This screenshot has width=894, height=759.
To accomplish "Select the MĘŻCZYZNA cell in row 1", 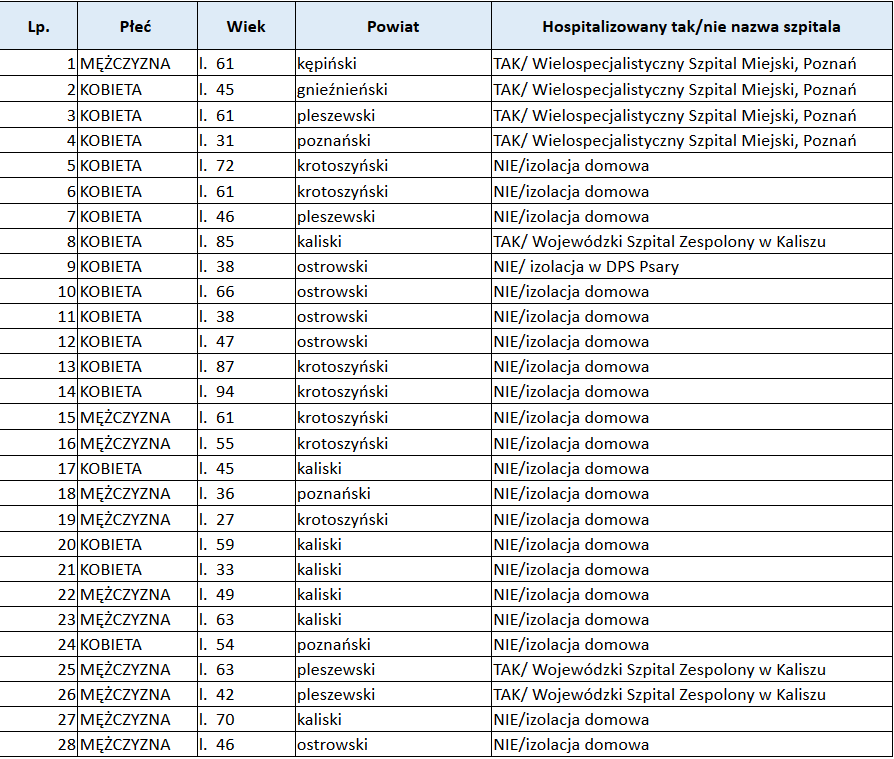I will point(126,64).
